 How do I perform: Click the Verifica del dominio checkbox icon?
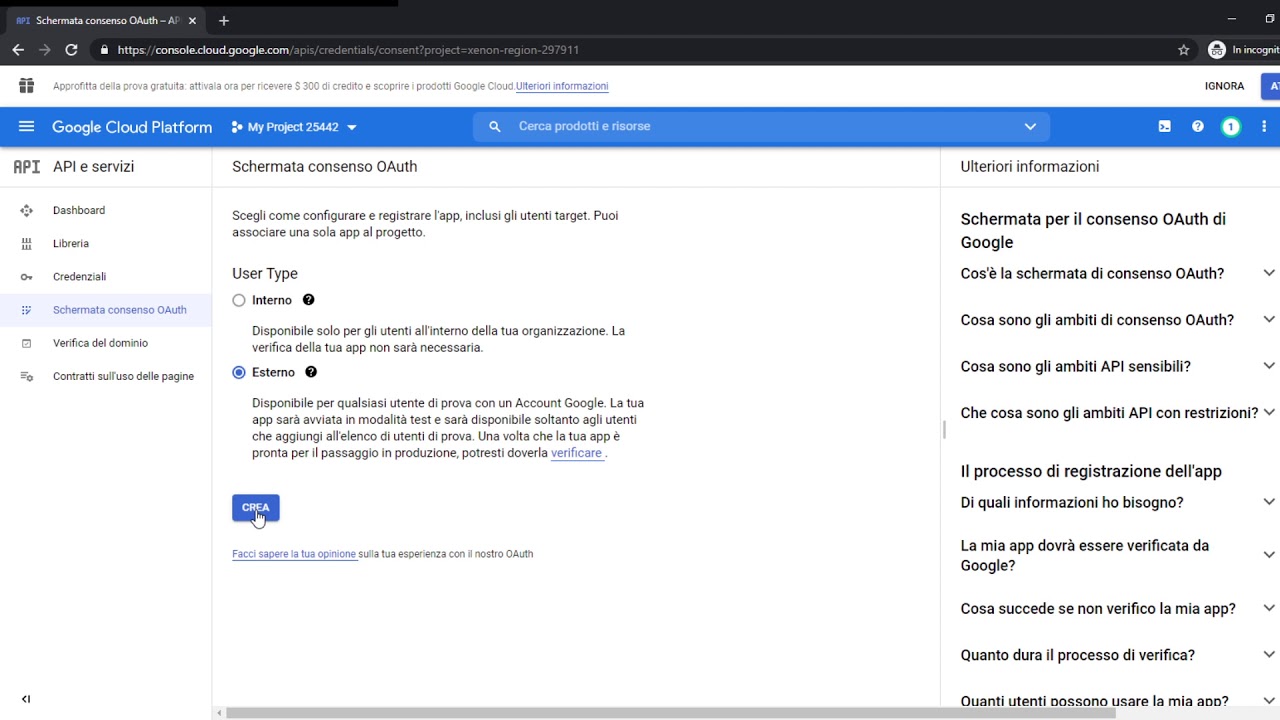pos(26,343)
